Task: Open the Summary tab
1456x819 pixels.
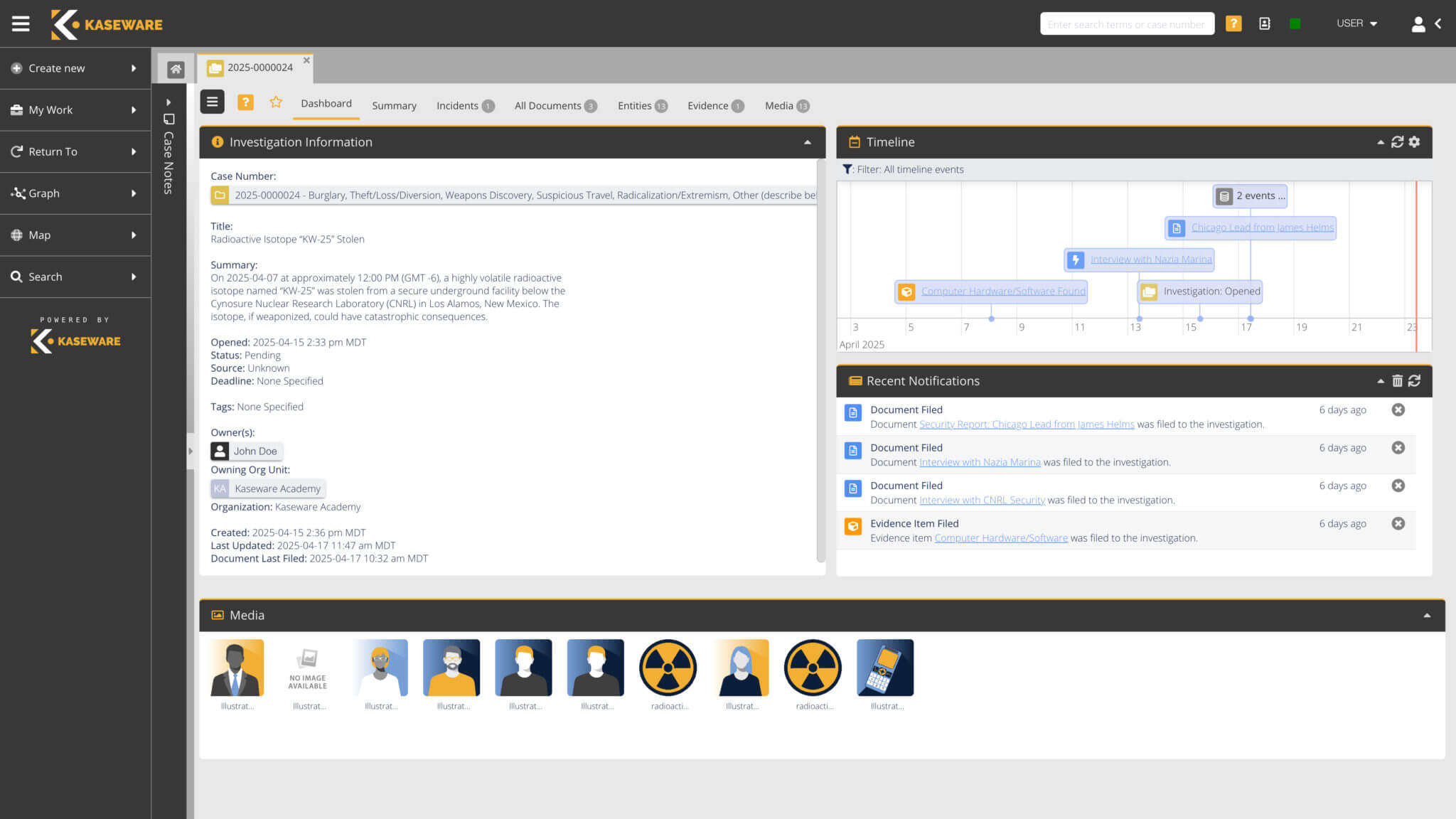Action: pyautogui.click(x=394, y=105)
